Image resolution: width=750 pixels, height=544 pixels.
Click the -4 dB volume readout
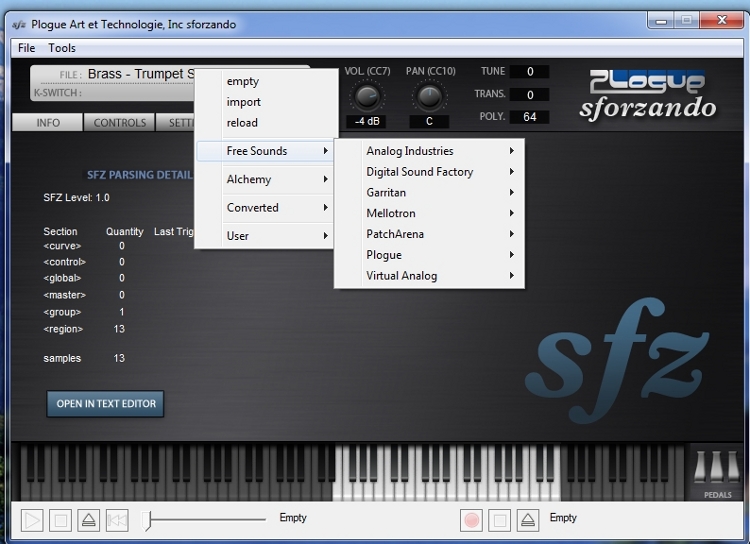[367, 122]
